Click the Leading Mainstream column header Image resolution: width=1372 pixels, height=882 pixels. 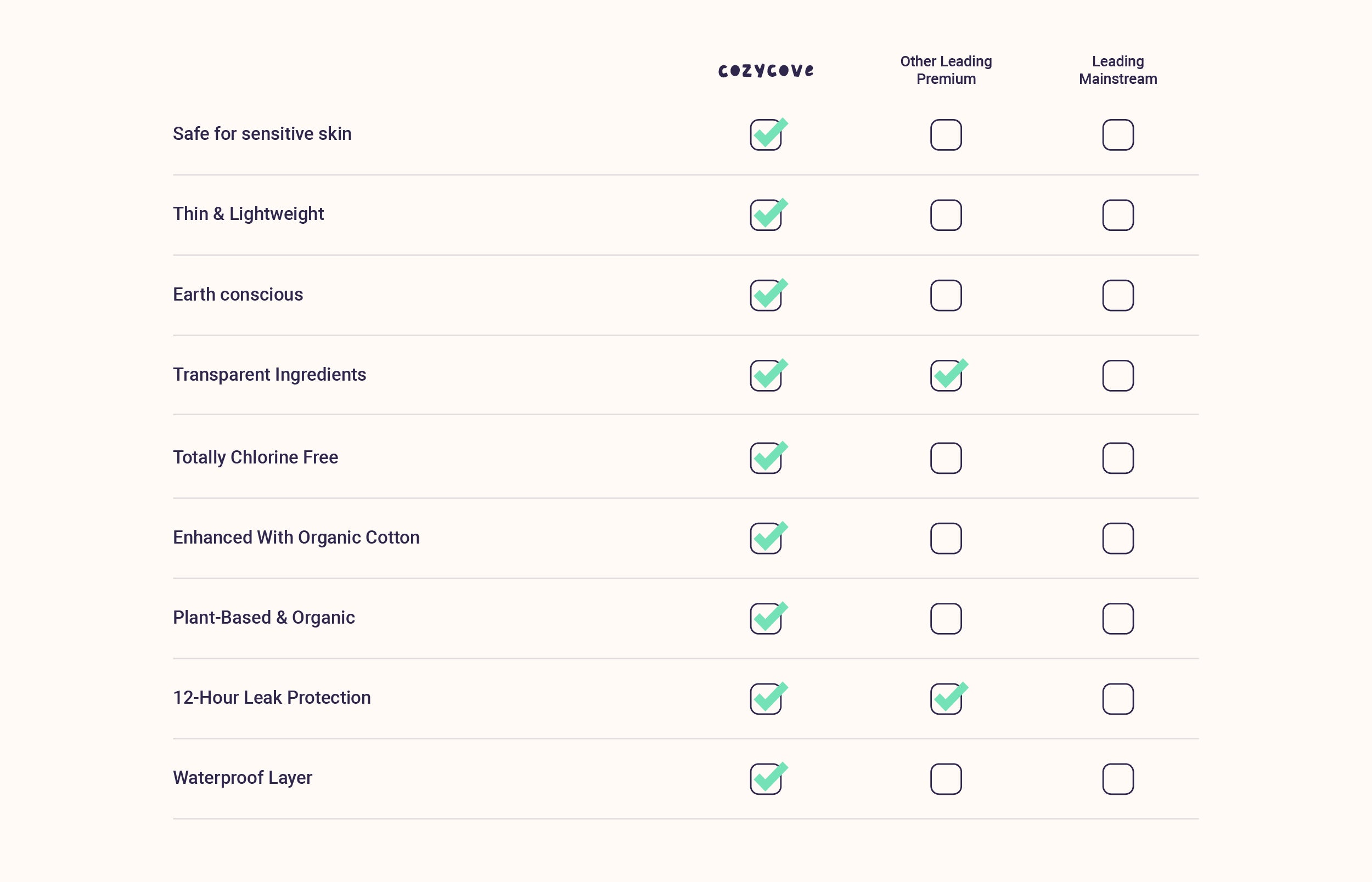tap(1117, 70)
